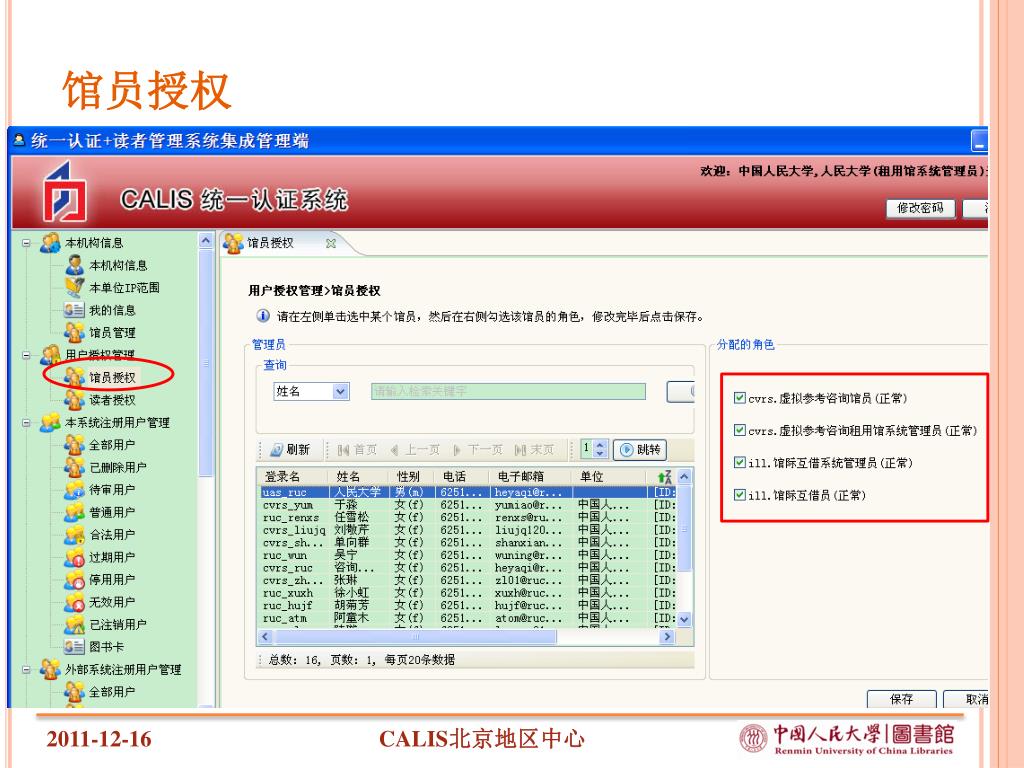Select the ruc_atm table row
Screen dimensions: 1024x768
(x=468, y=618)
